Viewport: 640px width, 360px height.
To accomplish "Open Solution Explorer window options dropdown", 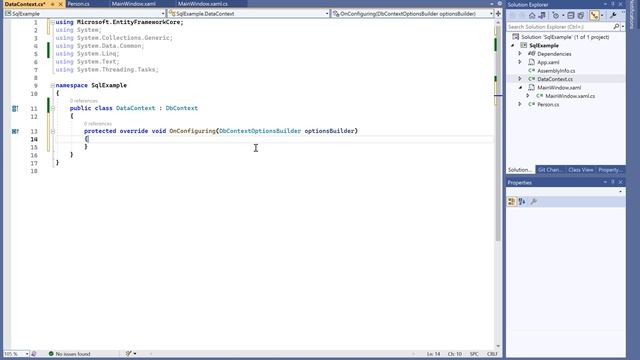I will 605,4.
